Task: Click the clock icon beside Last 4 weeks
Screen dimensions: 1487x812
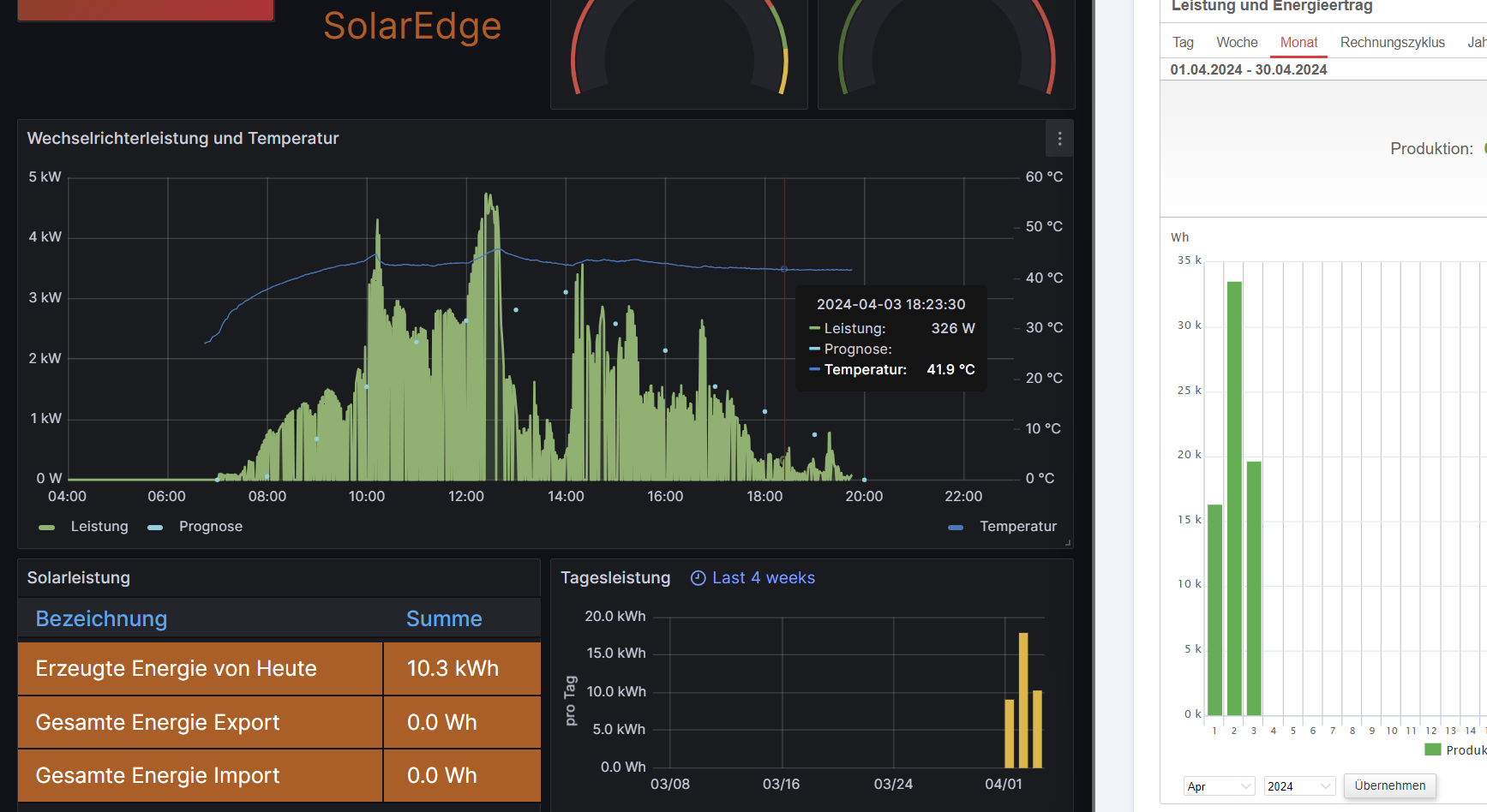Action: (698, 578)
